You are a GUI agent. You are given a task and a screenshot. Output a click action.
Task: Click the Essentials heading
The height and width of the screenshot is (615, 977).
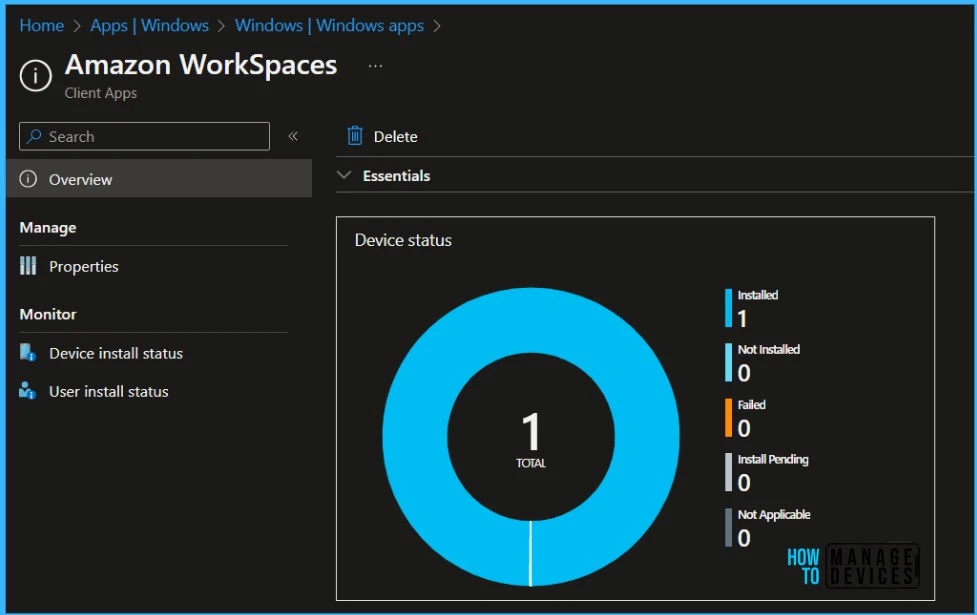point(396,176)
